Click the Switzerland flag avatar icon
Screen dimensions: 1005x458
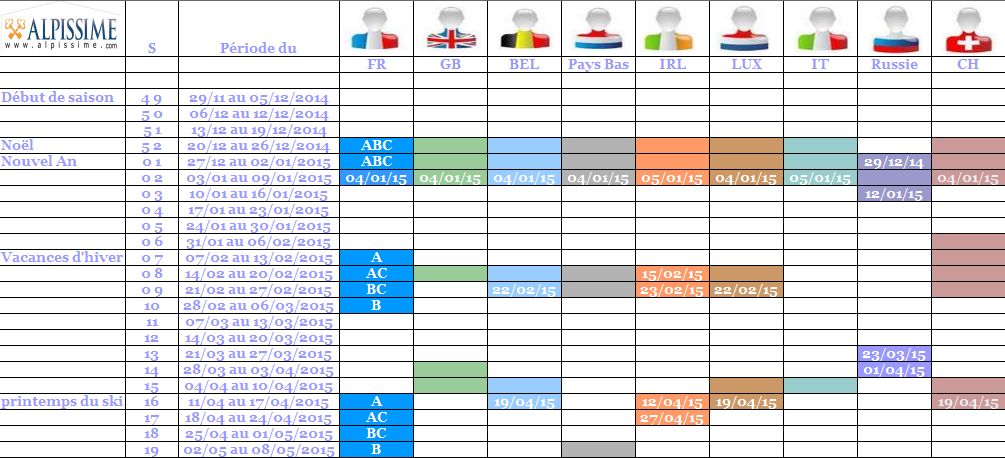click(968, 30)
